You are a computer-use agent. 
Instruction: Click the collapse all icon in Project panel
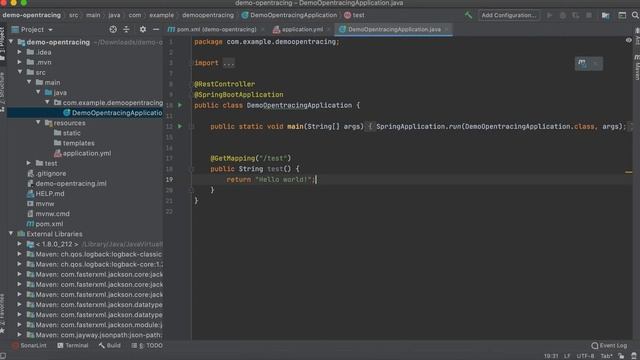127,29
